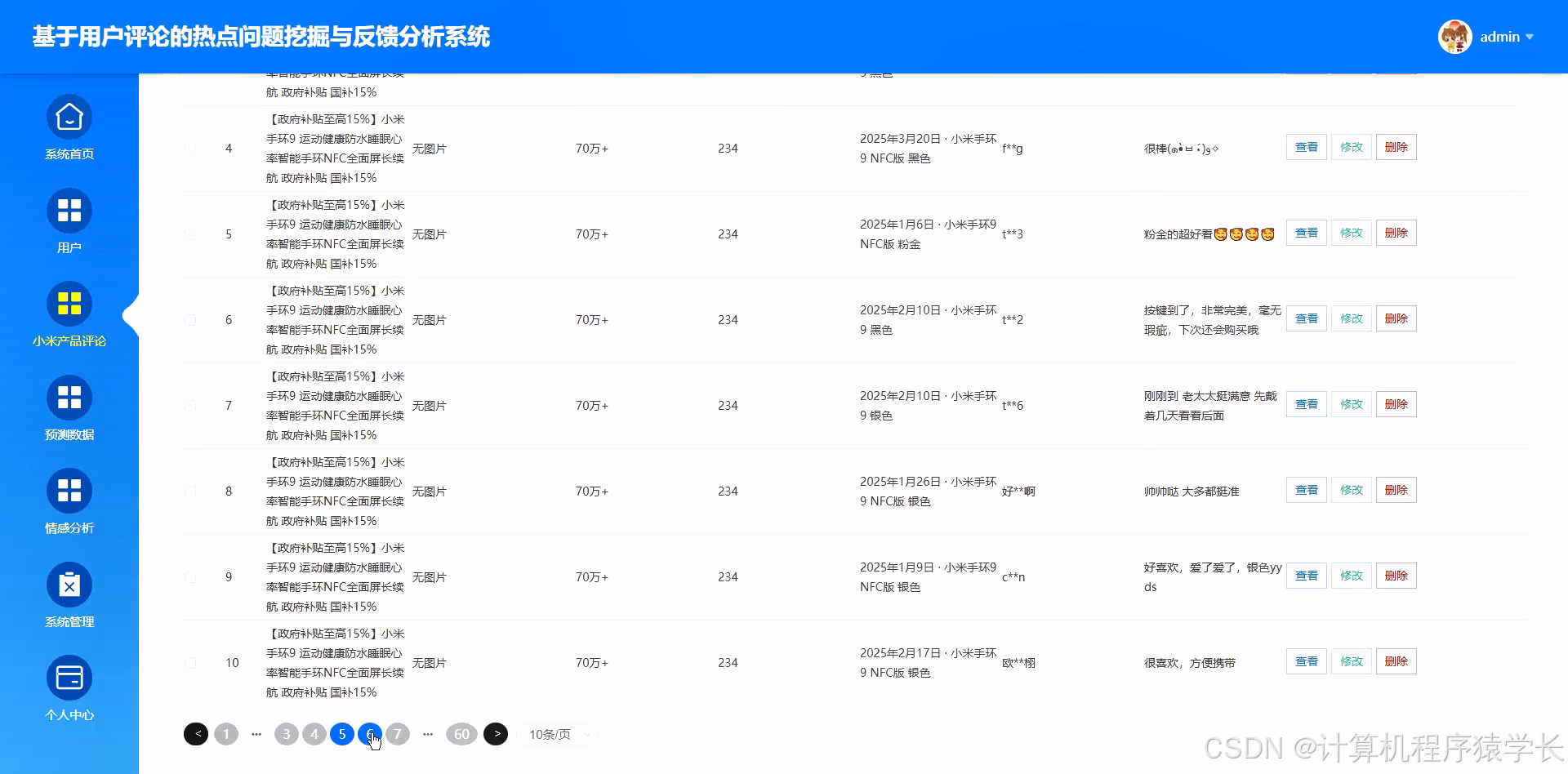1568x774 pixels.
Task: Click the 小米产品评论 grid icon
Action: coord(69,304)
